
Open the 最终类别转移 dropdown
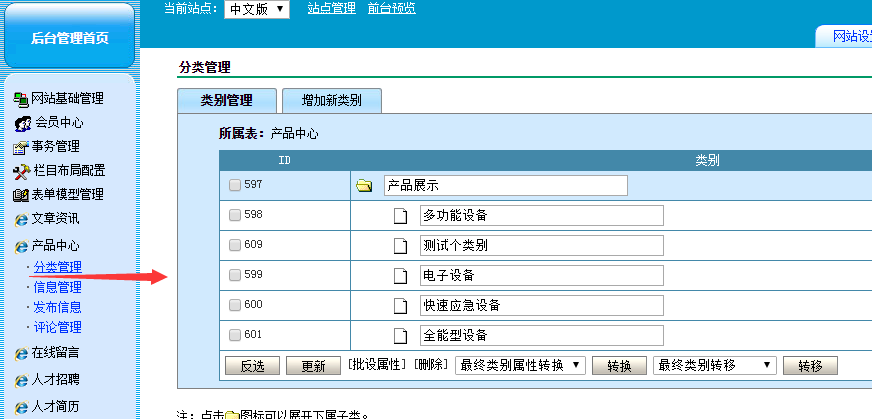(714, 366)
